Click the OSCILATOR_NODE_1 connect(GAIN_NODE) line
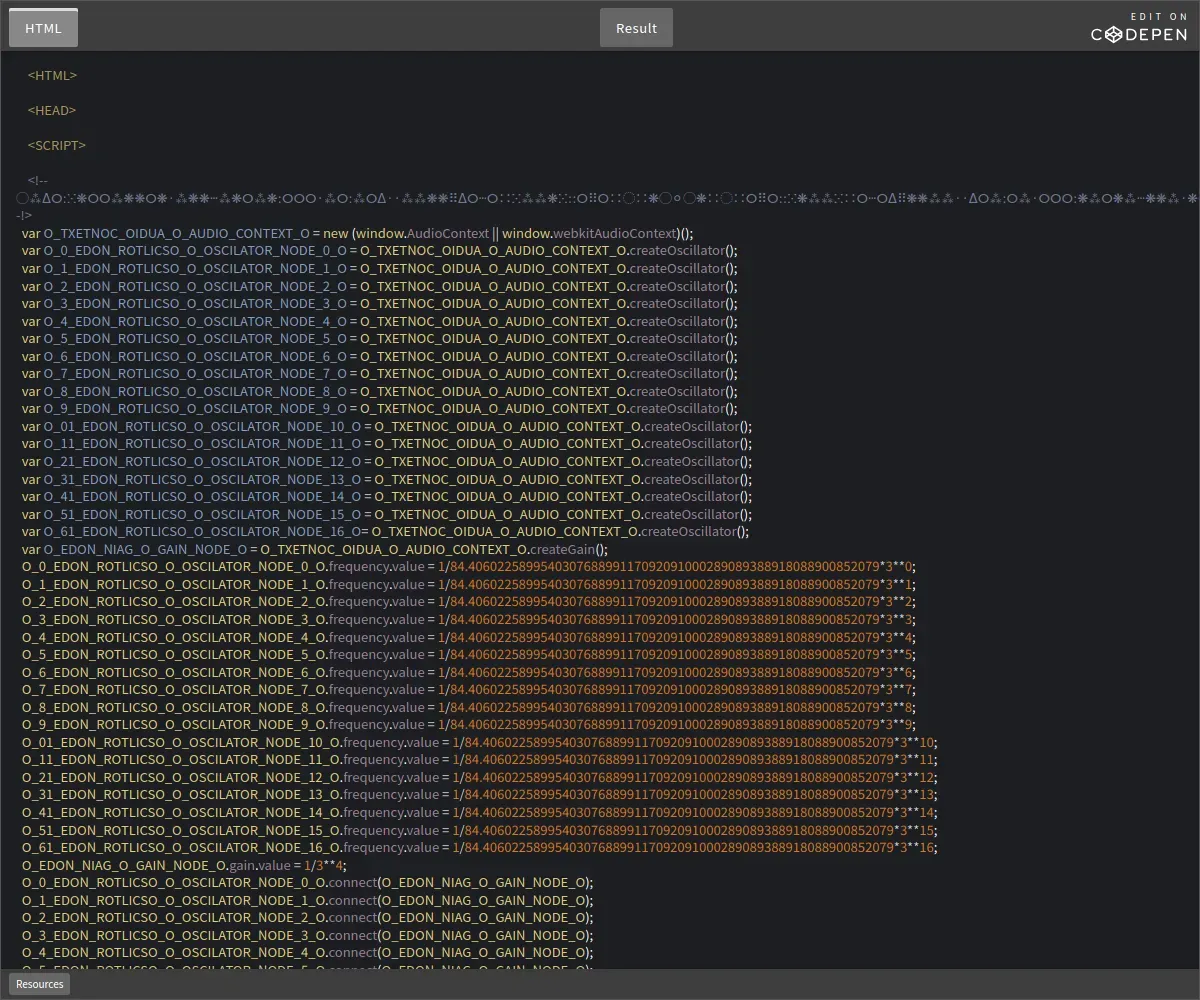1200x1000 pixels. (x=308, y=900)
